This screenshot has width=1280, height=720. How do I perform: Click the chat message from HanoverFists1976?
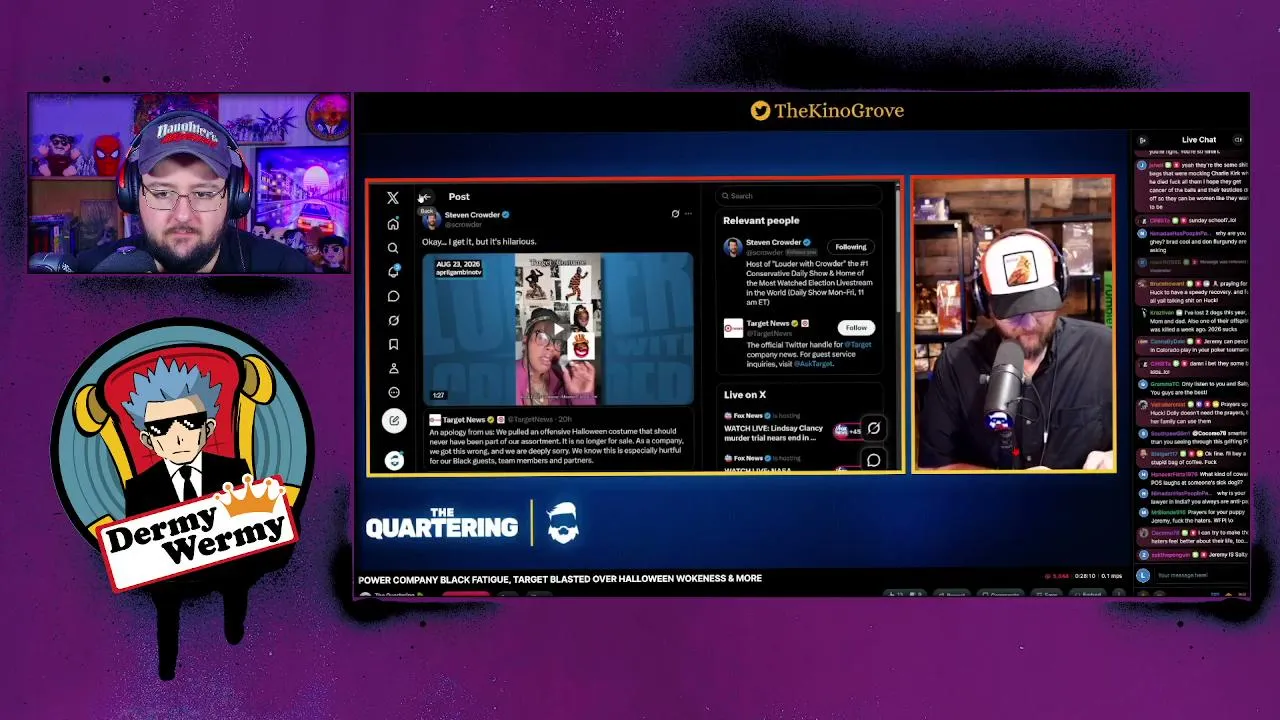[1195, 479]
